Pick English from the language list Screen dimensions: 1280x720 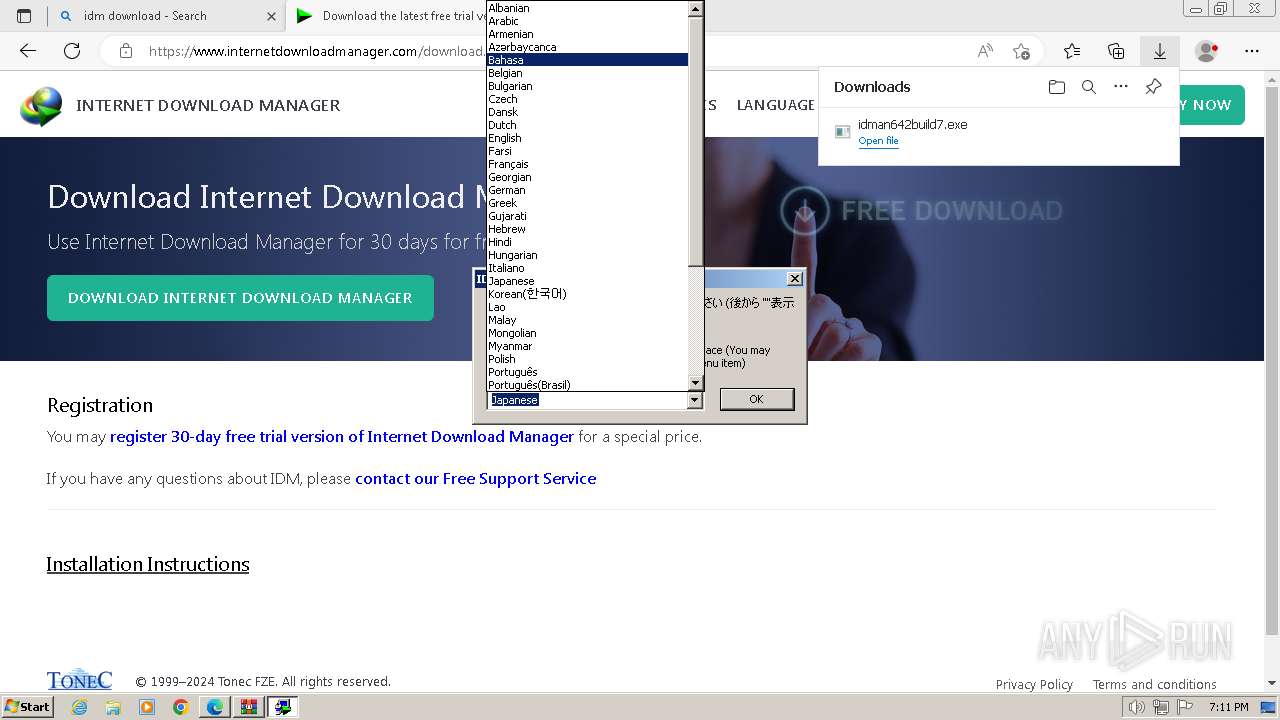click(588, 138)
